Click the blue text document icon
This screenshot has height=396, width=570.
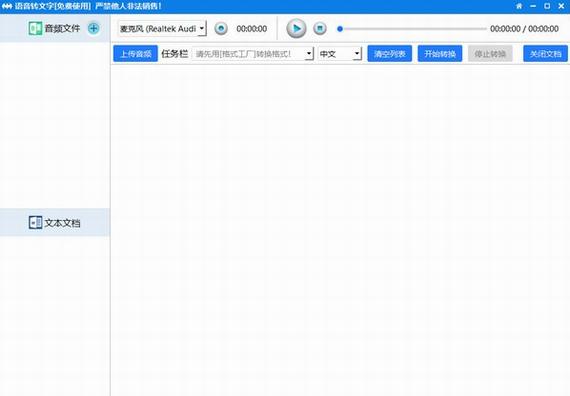[35, 222]
